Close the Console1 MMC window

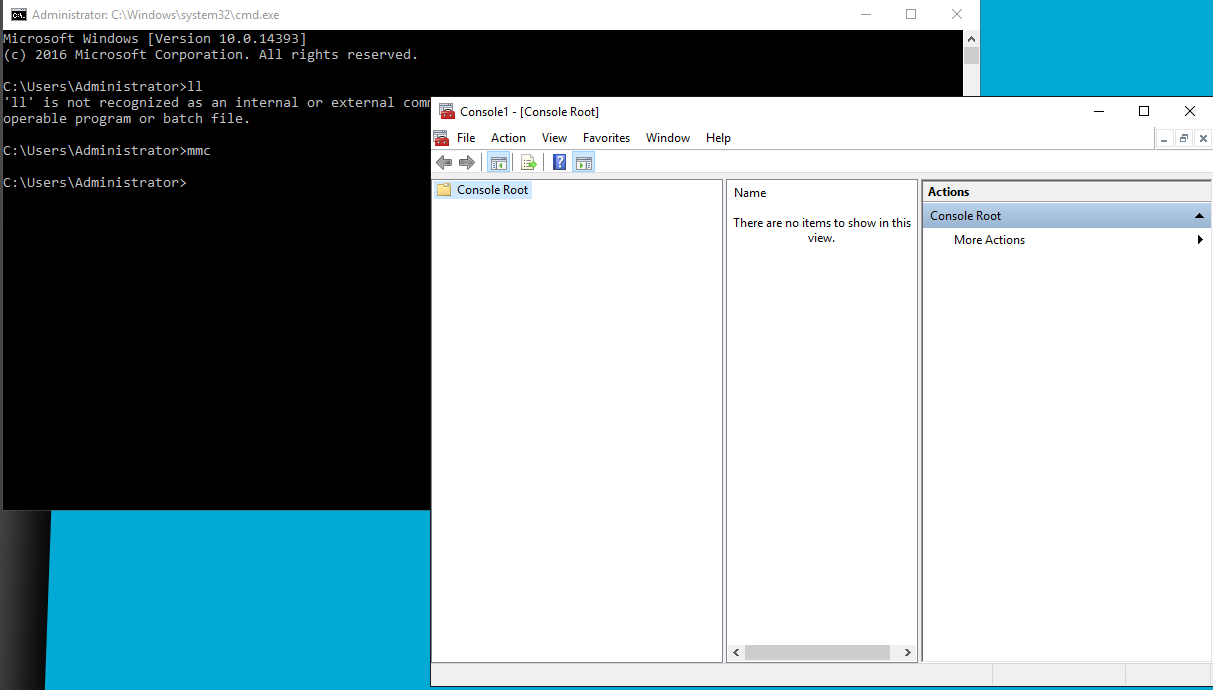pyautogui.click(x=1190, y=111)
